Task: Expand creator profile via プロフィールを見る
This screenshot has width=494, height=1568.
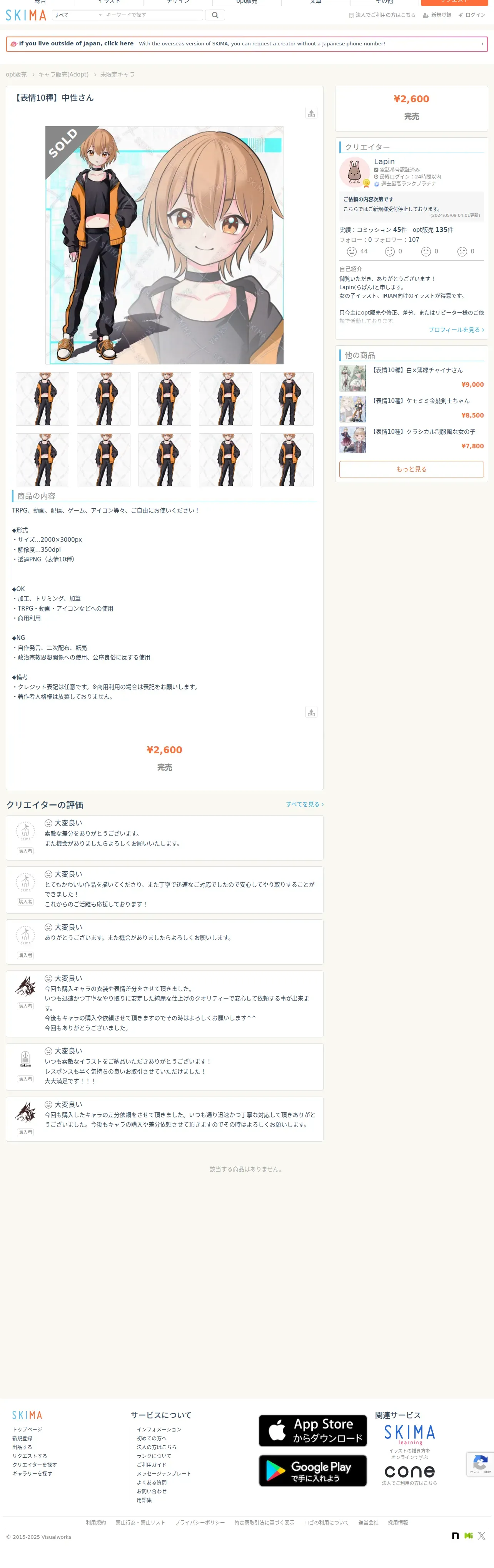Action: point(456,330)
